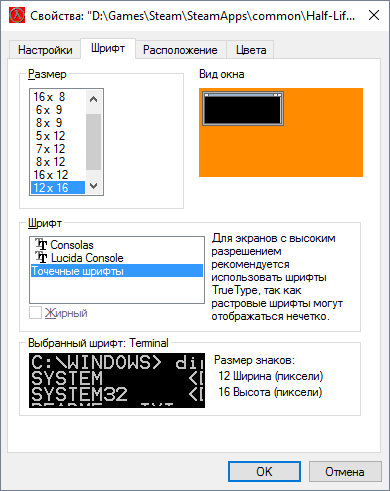Select Точечные шрифты in font list

click(x=117, y=271)
